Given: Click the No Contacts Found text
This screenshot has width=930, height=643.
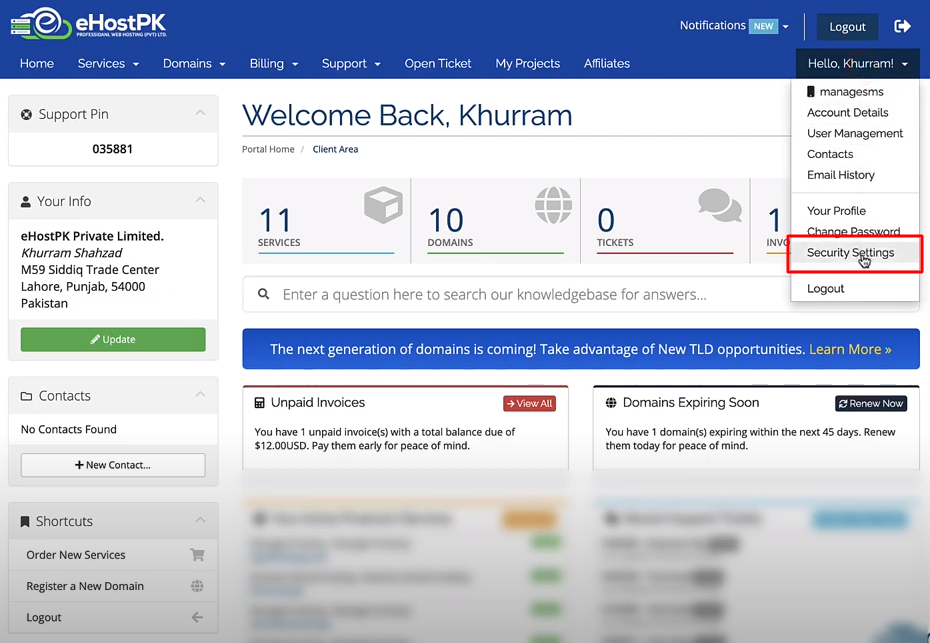Looking at the screenshot, I should (x=69, y=429).
